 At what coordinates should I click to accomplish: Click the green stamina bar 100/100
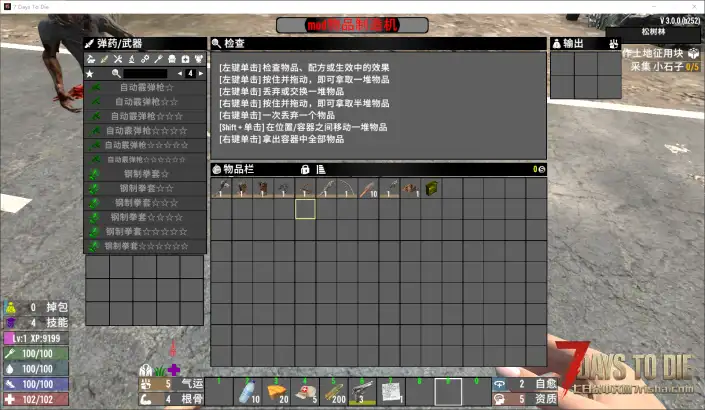tap(36, 353)
